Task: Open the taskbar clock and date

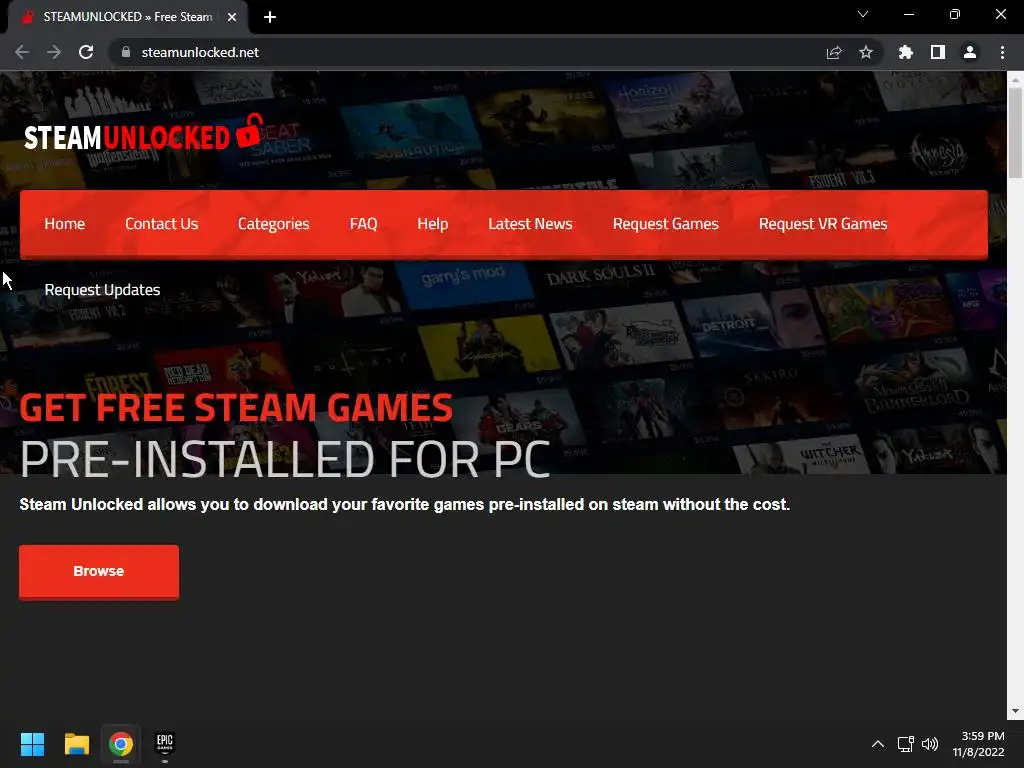Action: [978, 744]
